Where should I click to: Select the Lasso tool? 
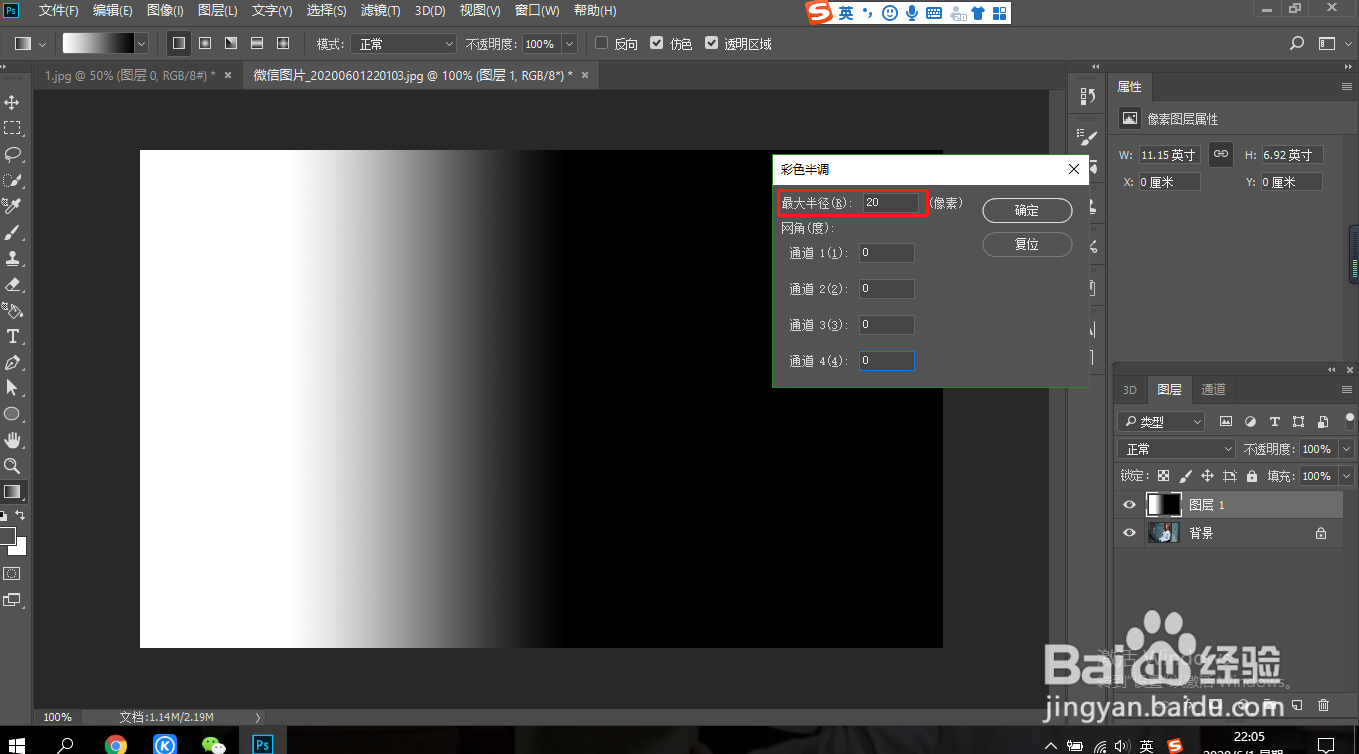click(x=13, y=154)
